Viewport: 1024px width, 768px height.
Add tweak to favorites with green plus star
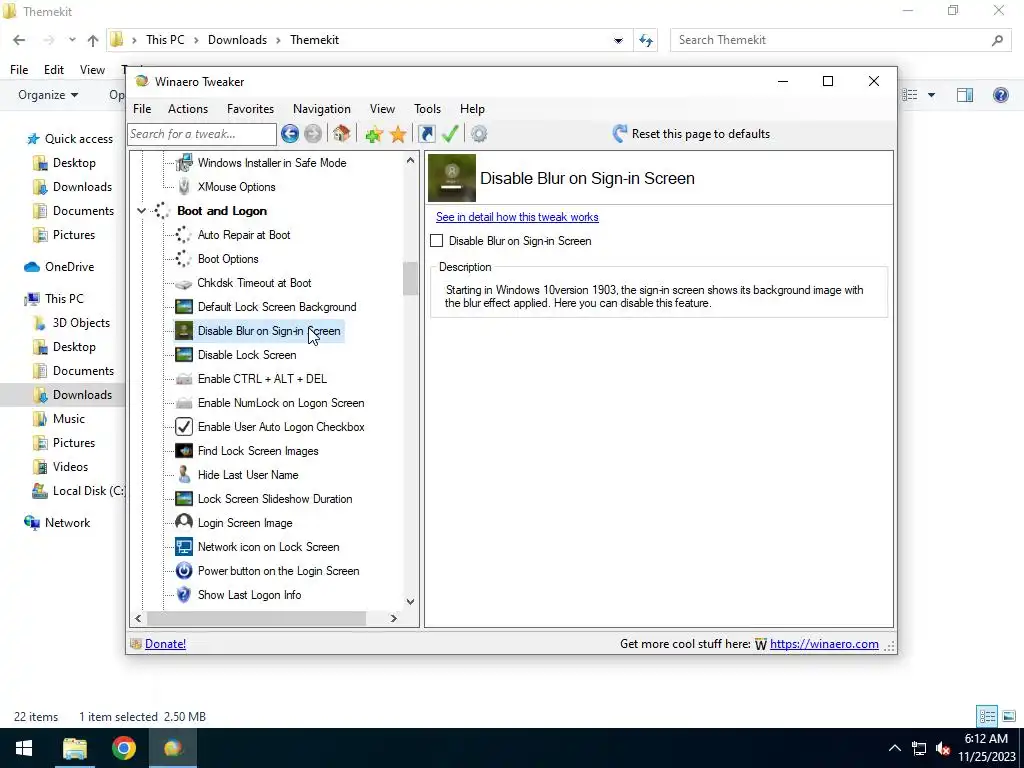(x=374, y=135)
